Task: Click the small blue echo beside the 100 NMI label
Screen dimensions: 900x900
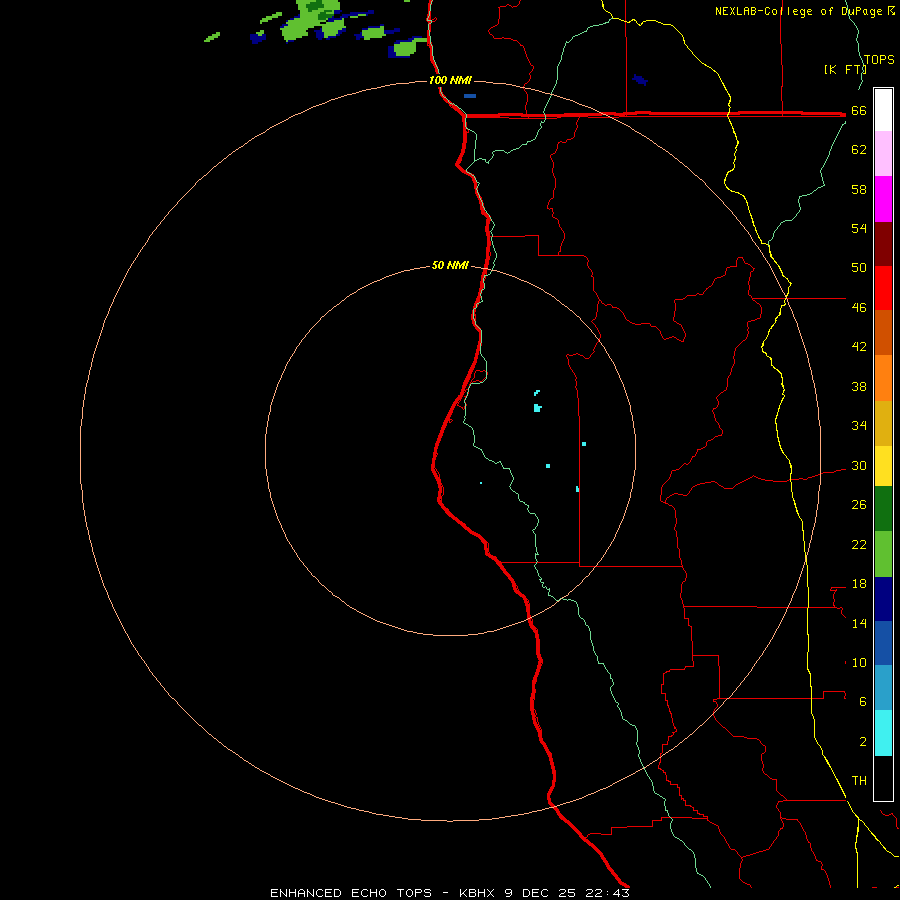Action: [470, 96]
